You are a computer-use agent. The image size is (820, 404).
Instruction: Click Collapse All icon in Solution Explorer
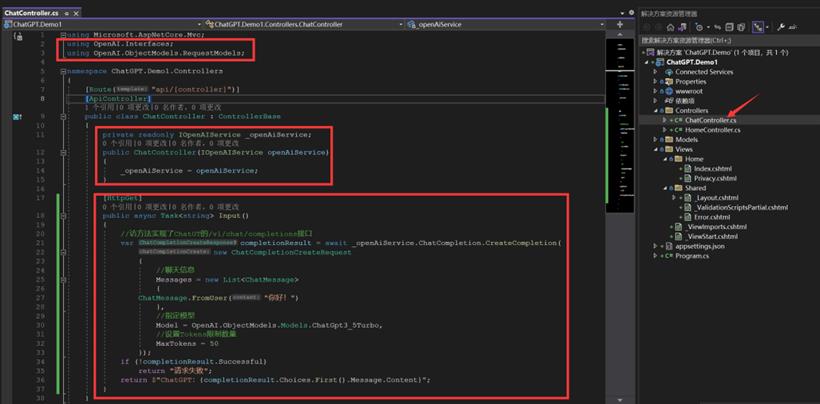pos(730,27)
